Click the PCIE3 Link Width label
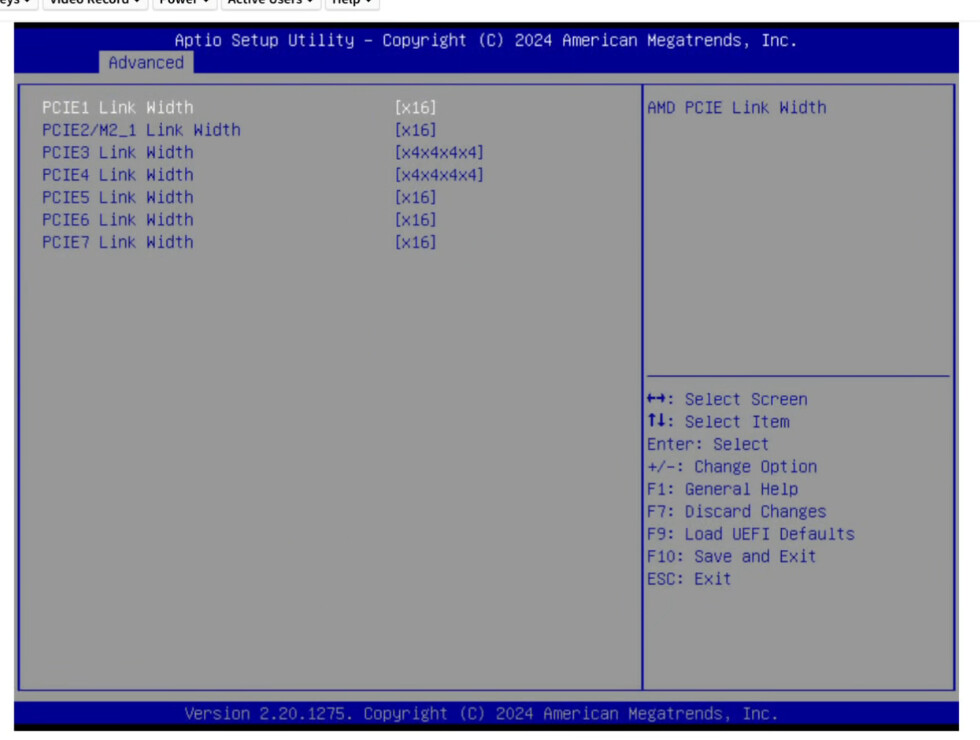The image size is (980, 740). pos(118,152)
